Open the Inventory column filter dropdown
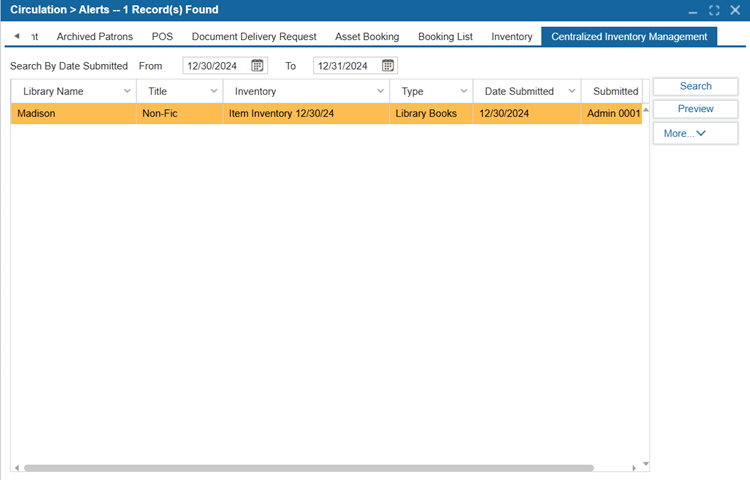 tap(380, 91)
